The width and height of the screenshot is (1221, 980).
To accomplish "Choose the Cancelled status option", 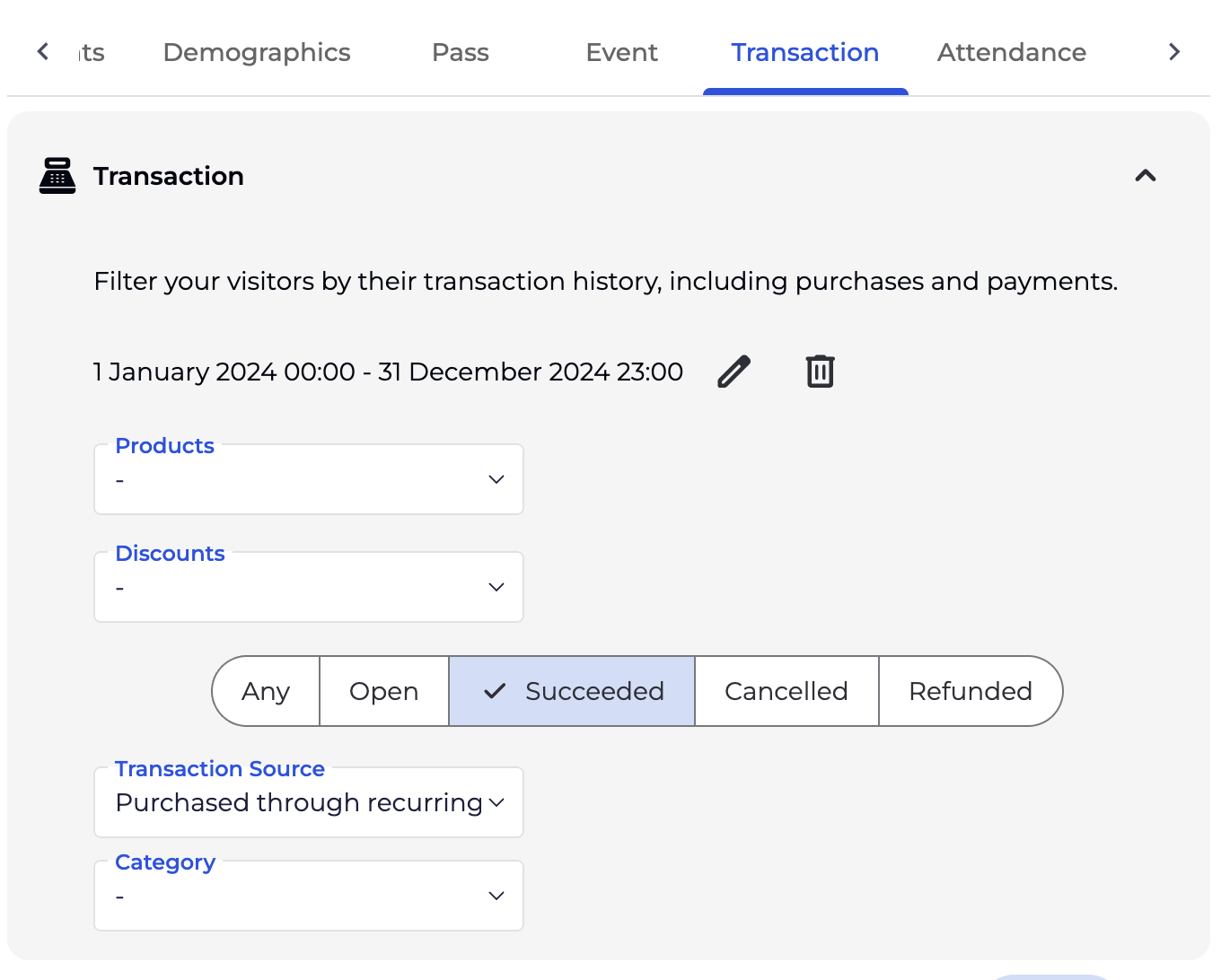I will 786,691.
